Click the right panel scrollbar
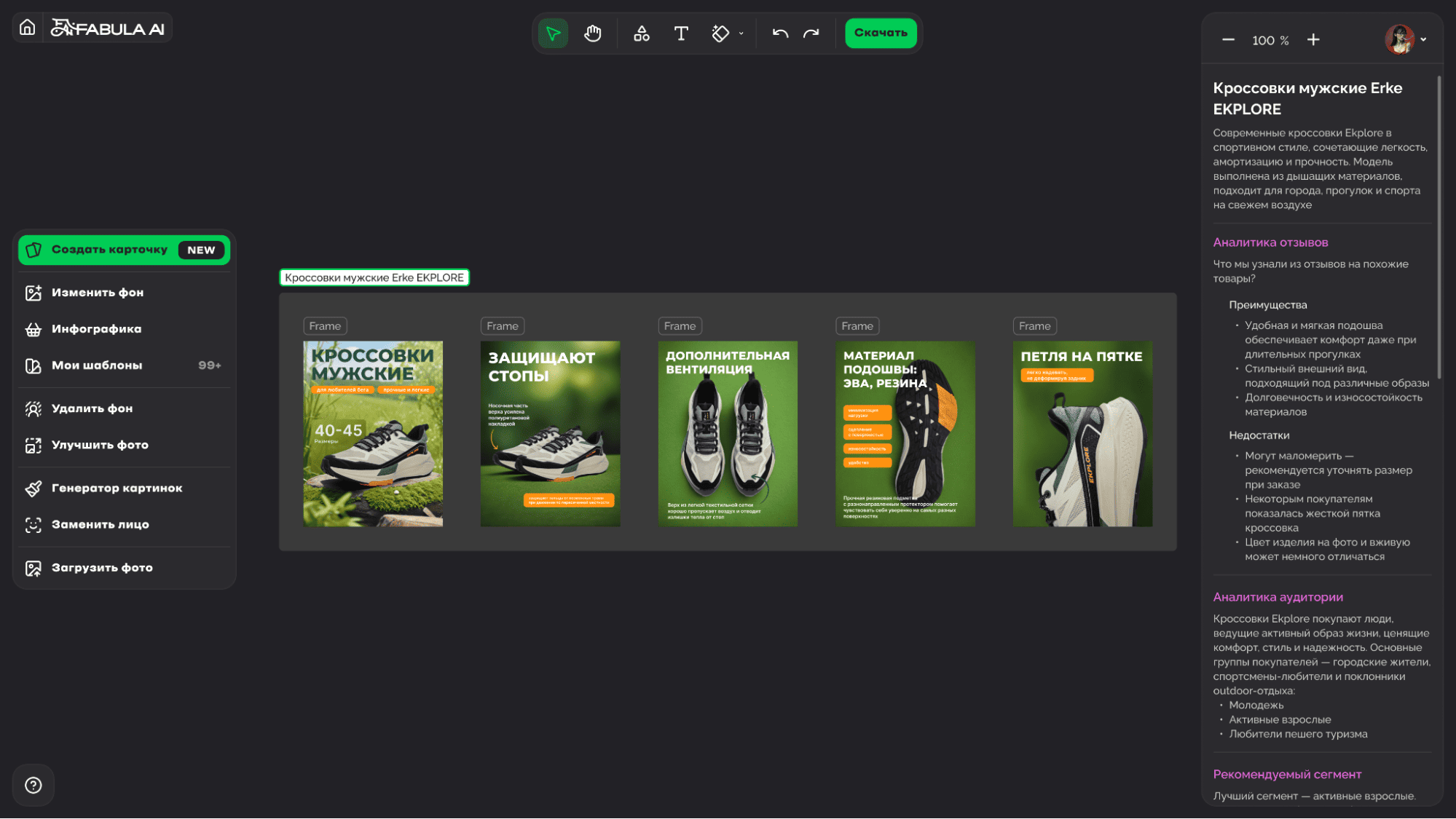Viewport: 1456px width, 819px height. tap(1439, 226)
